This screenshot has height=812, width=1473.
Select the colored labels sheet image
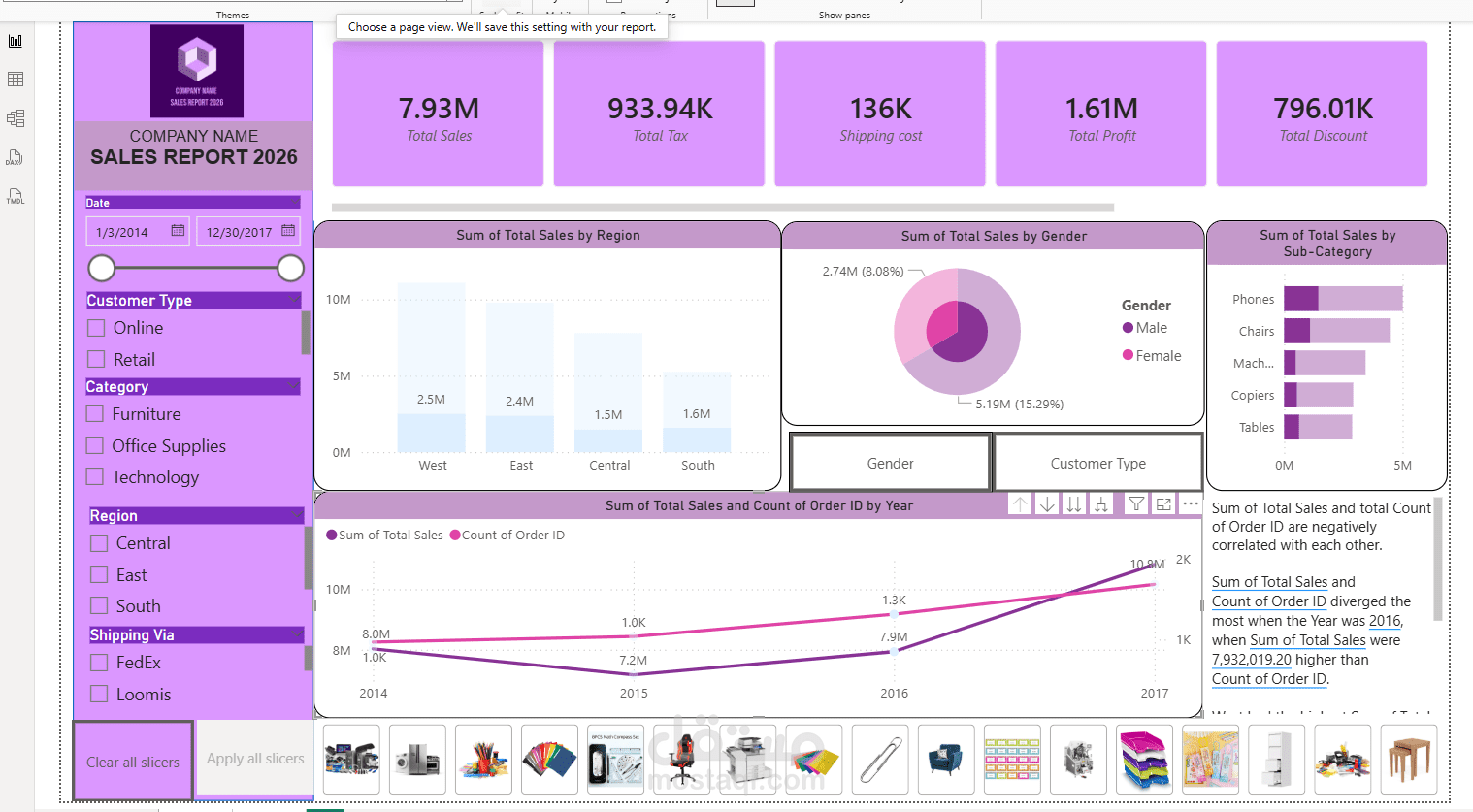tap(1012, 760)
